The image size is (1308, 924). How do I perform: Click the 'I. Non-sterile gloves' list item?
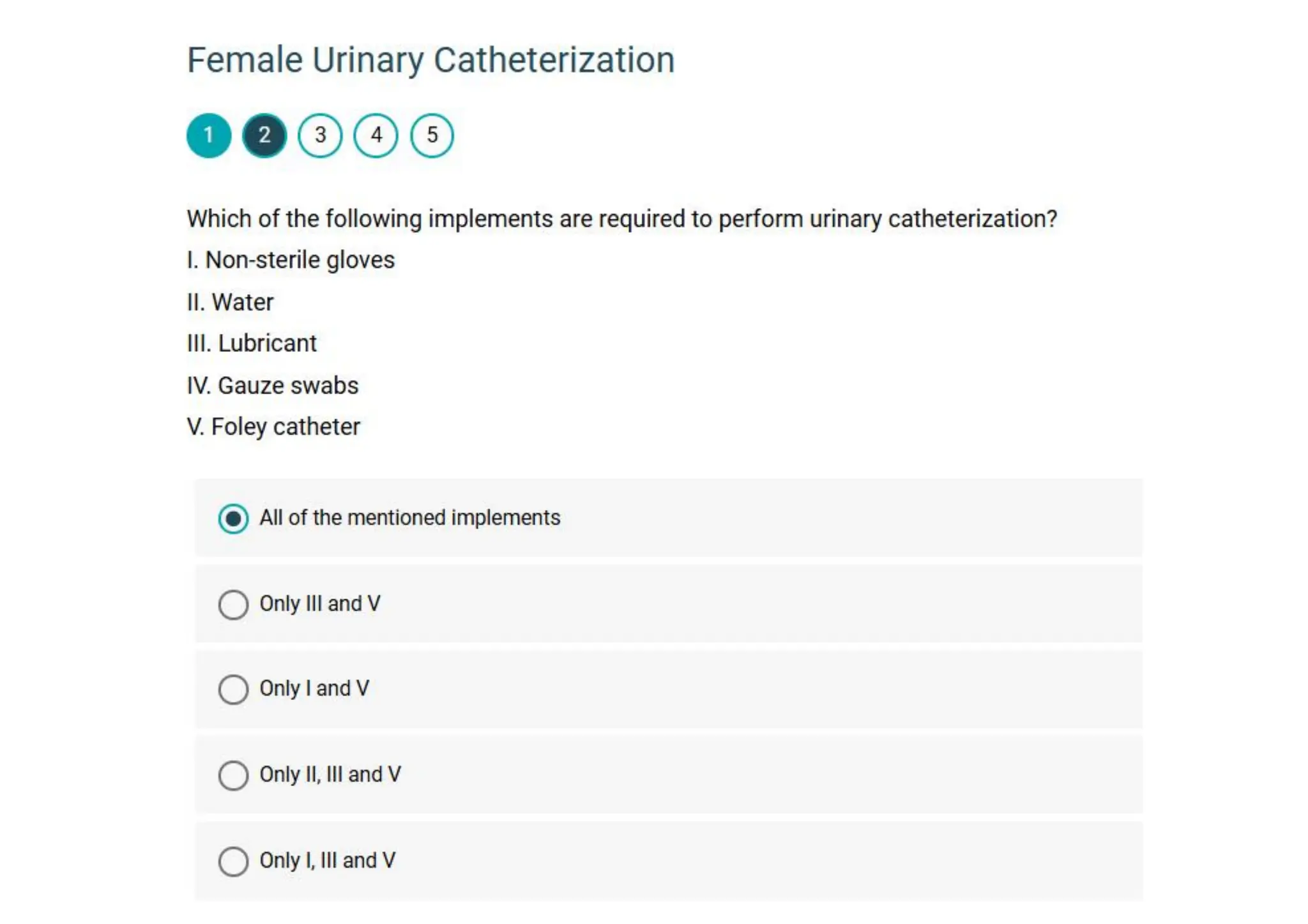click(x=291, y=261)
